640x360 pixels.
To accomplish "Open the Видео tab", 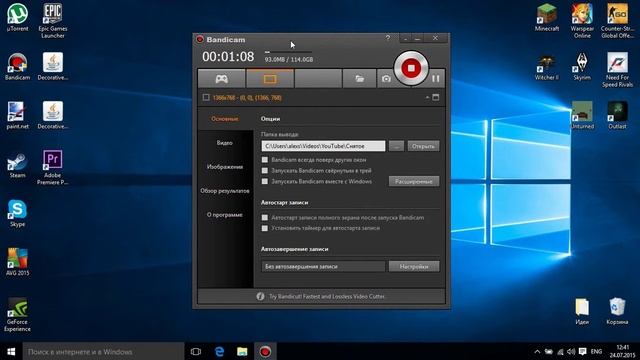I will click(x=225, y=143).
